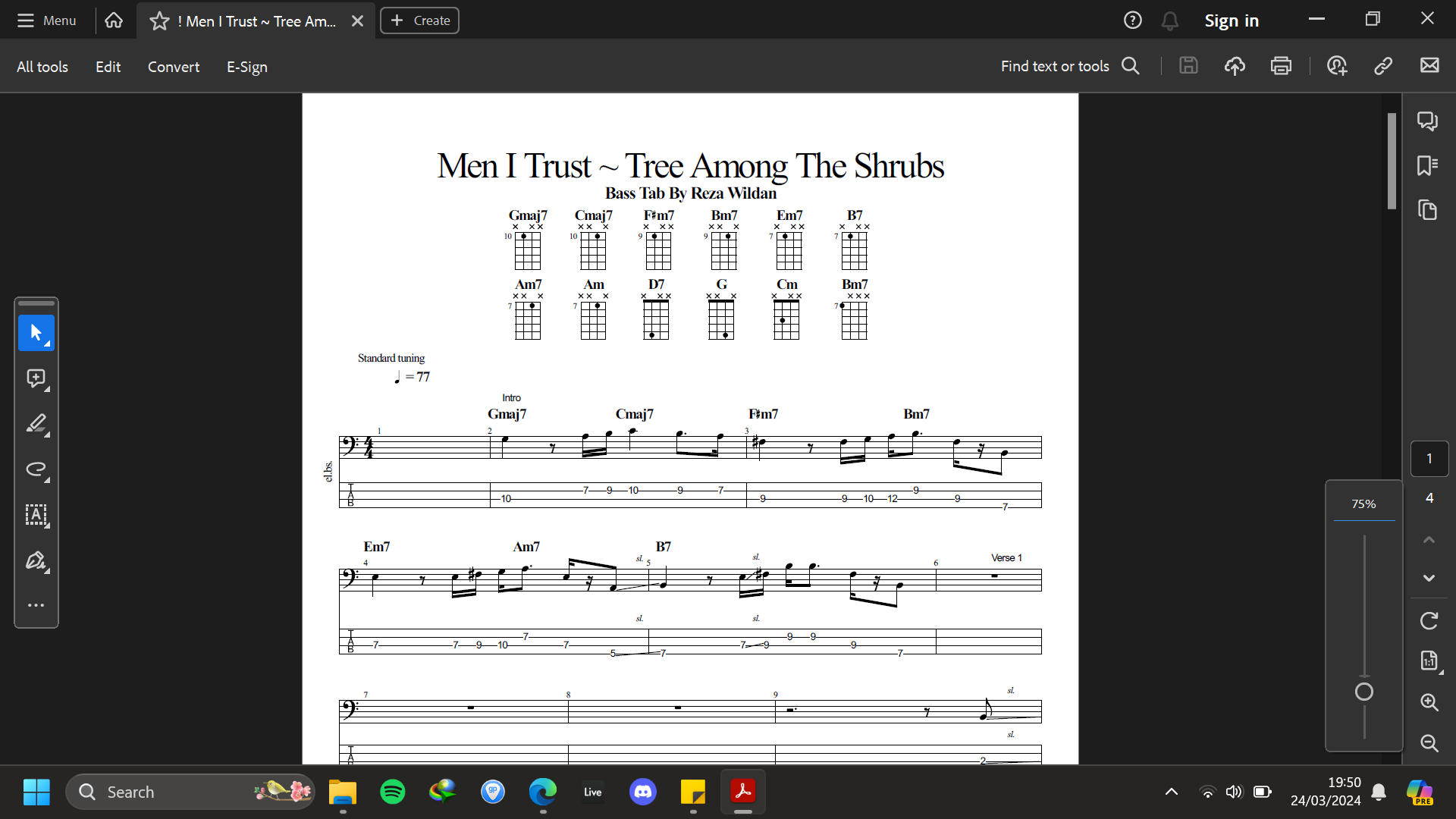Viewport: 1456px width, 819px height.
Task: Click the vertical document scrollbar
Action: tap(1392, 161)
